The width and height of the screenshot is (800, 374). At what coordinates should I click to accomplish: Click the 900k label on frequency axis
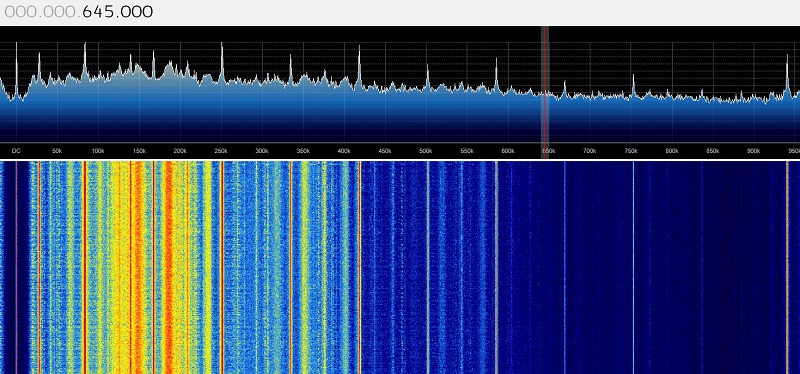pyautogui.click(x=754, y=151)
